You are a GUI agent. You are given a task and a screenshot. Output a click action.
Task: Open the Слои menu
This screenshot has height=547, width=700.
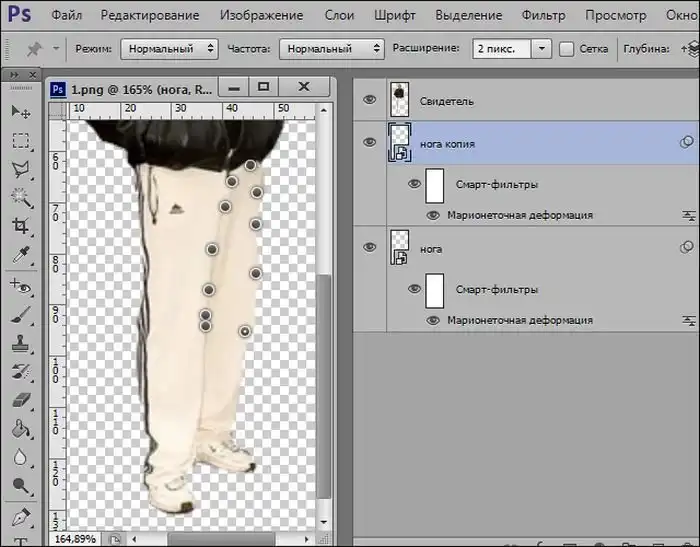pyautogui.click(x=337, y=15)
